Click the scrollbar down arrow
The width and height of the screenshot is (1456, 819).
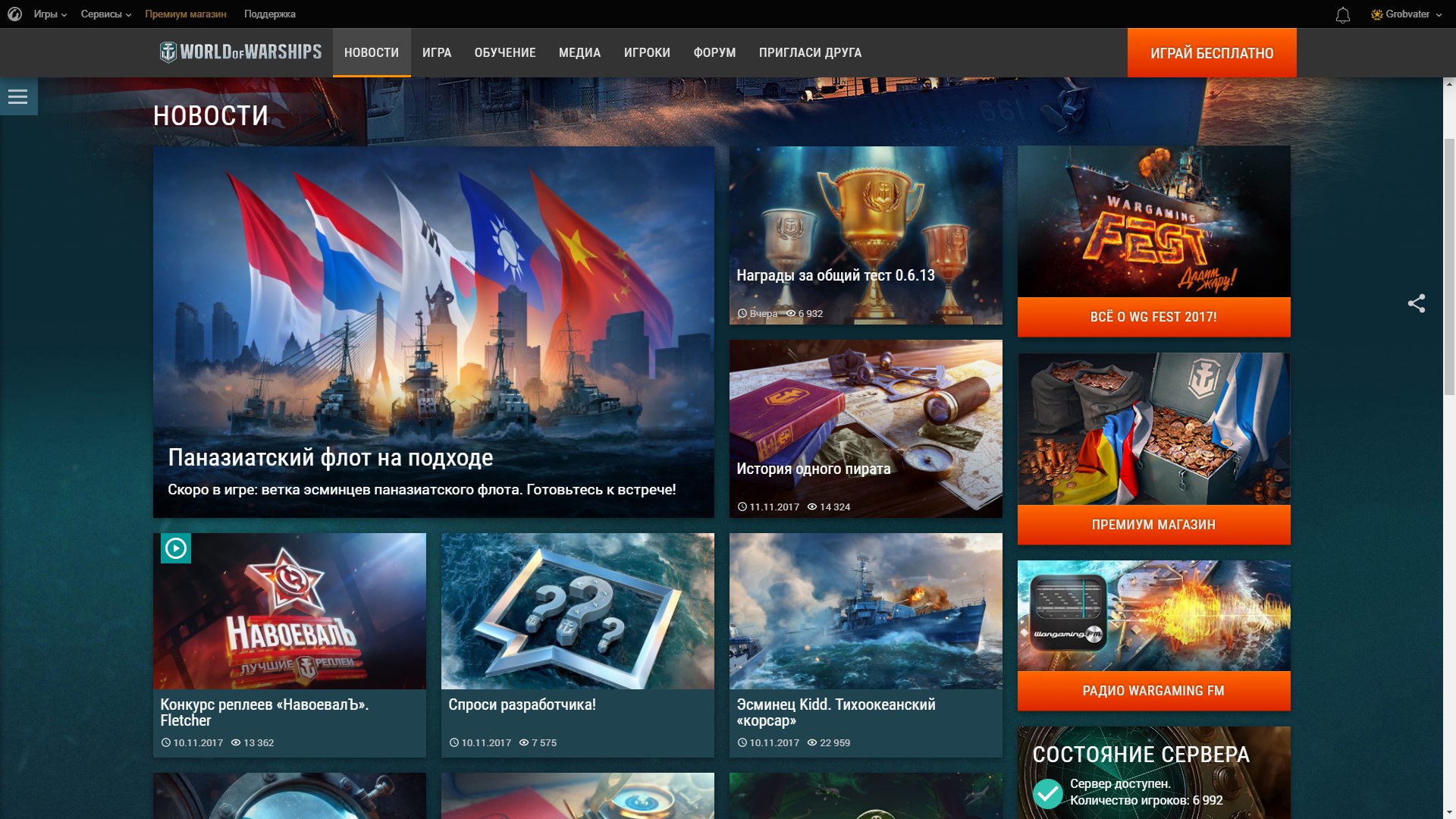tap(1449, 812)
